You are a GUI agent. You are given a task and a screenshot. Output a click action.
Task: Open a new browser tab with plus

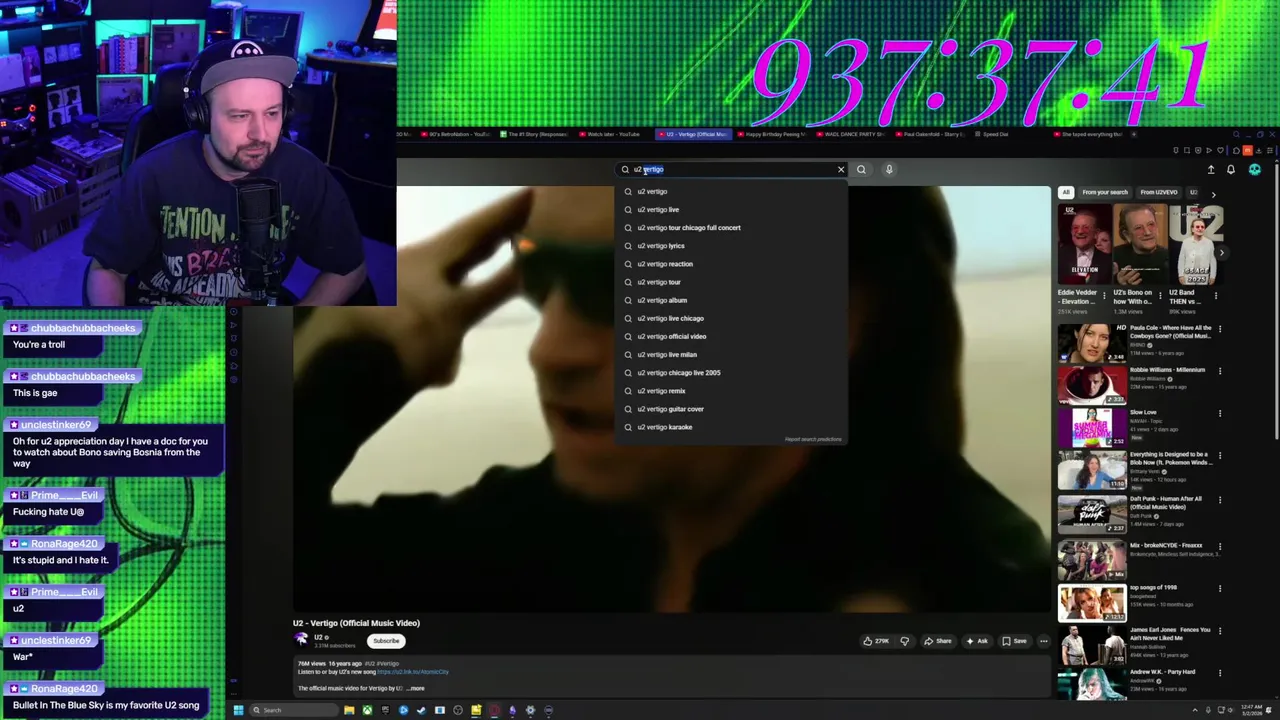point(1134,134)
